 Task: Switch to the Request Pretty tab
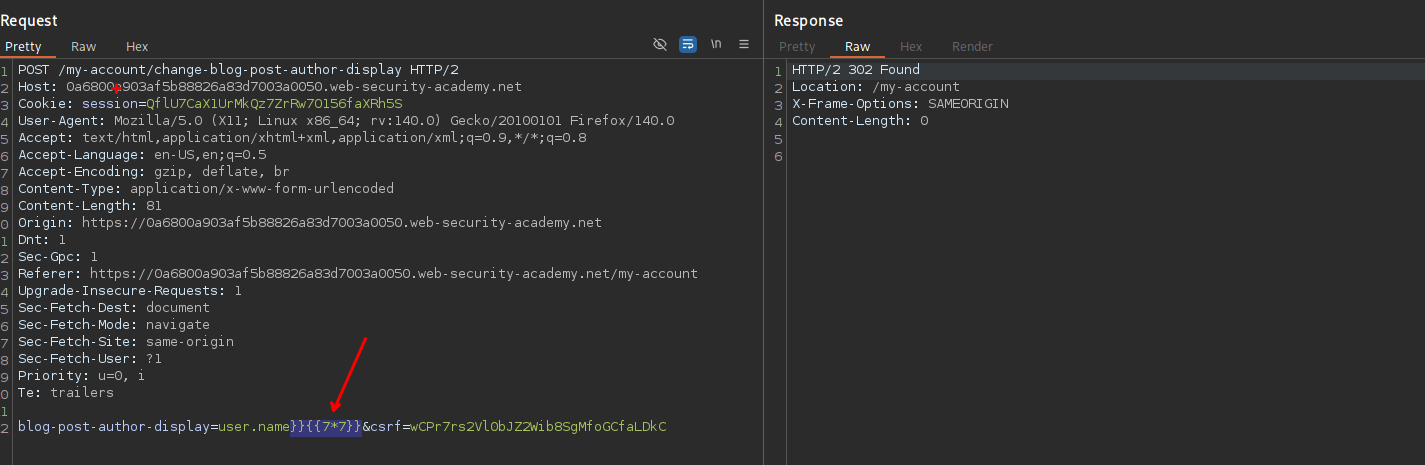(x=23, y=47)
